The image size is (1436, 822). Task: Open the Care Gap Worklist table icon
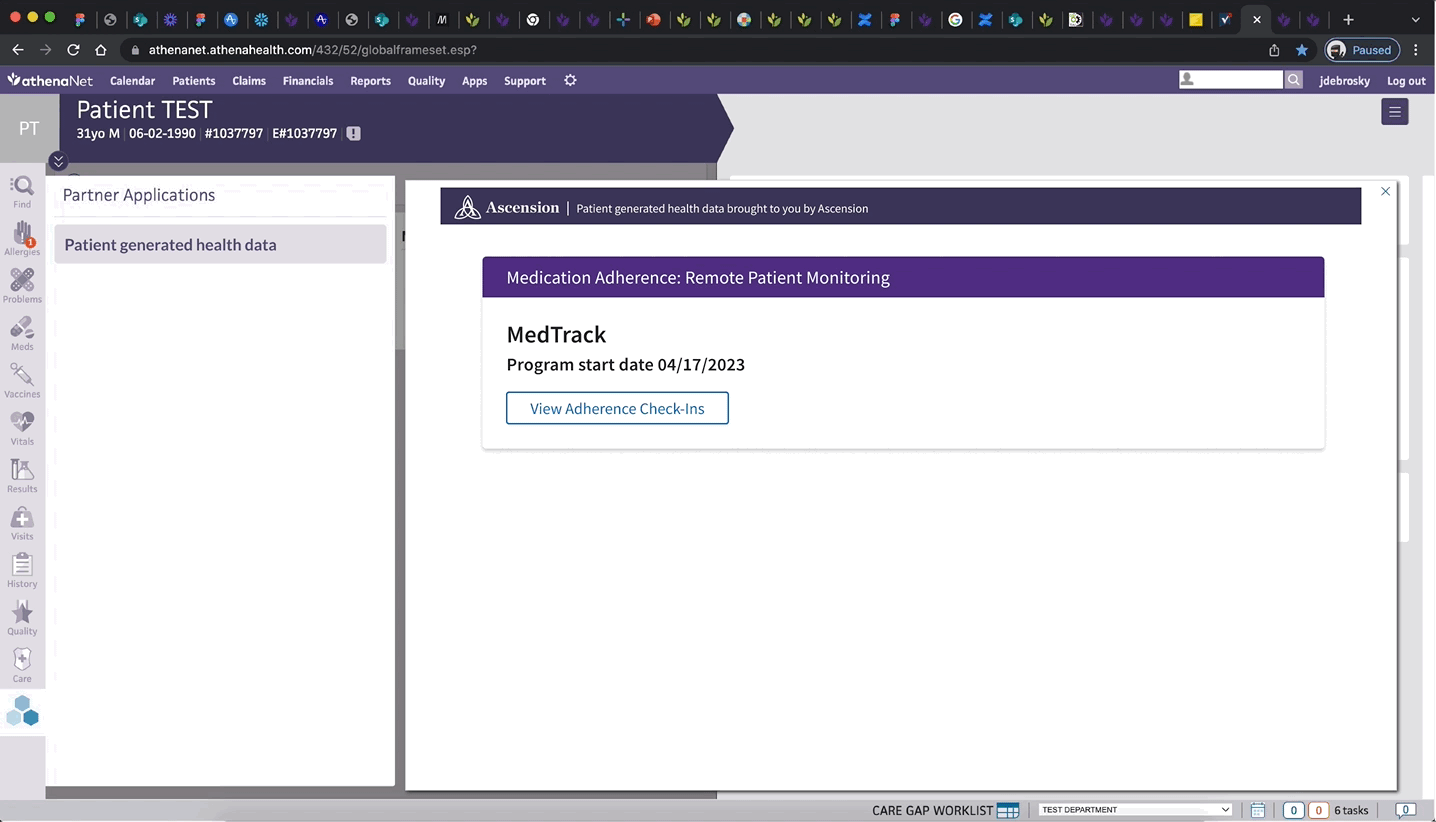(1008, 810)
